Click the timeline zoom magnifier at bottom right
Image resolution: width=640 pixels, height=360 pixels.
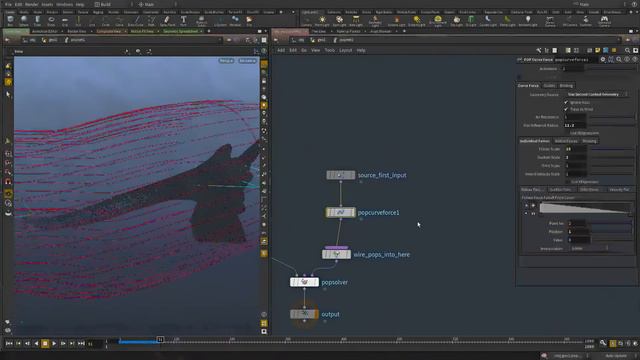(603, 343)
